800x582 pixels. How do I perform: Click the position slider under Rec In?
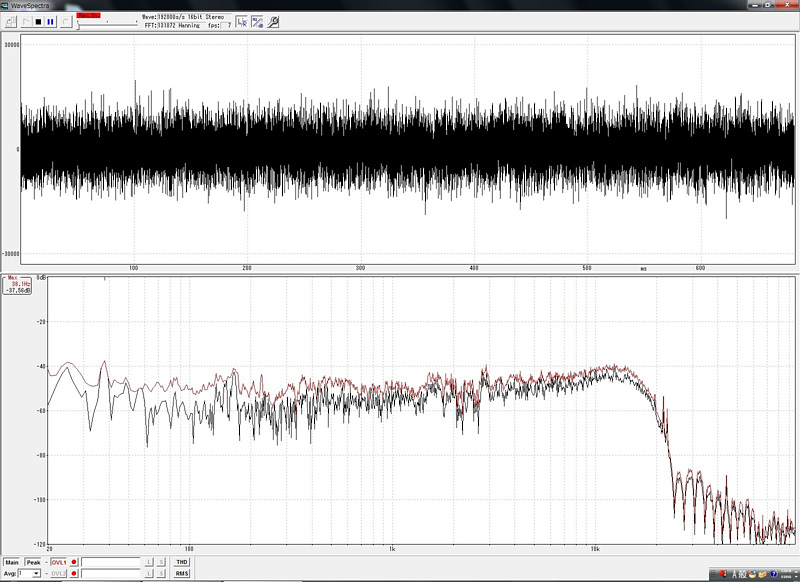tap(107, 23)
